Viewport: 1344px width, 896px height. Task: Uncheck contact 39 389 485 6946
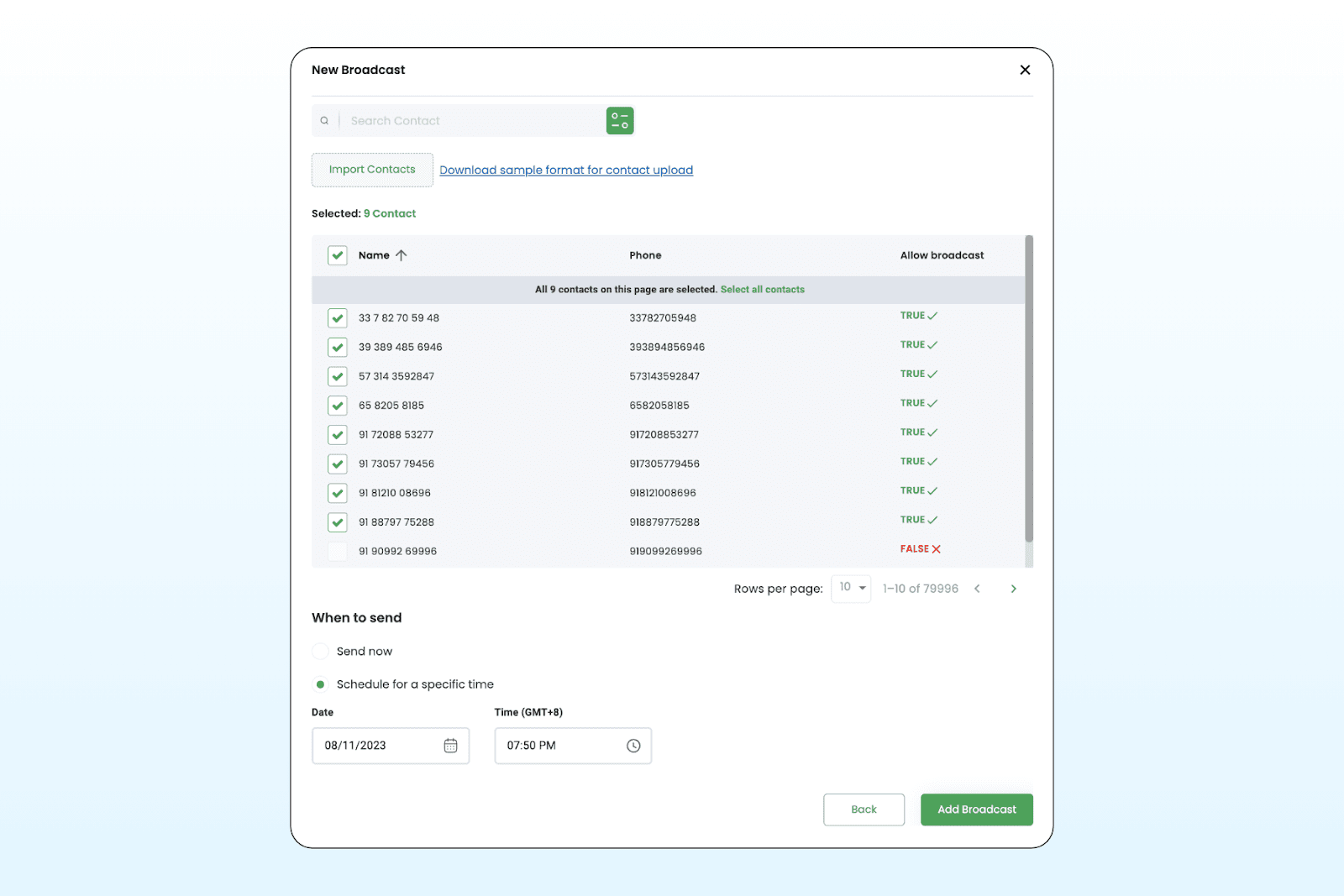click(x=338, y=347)
